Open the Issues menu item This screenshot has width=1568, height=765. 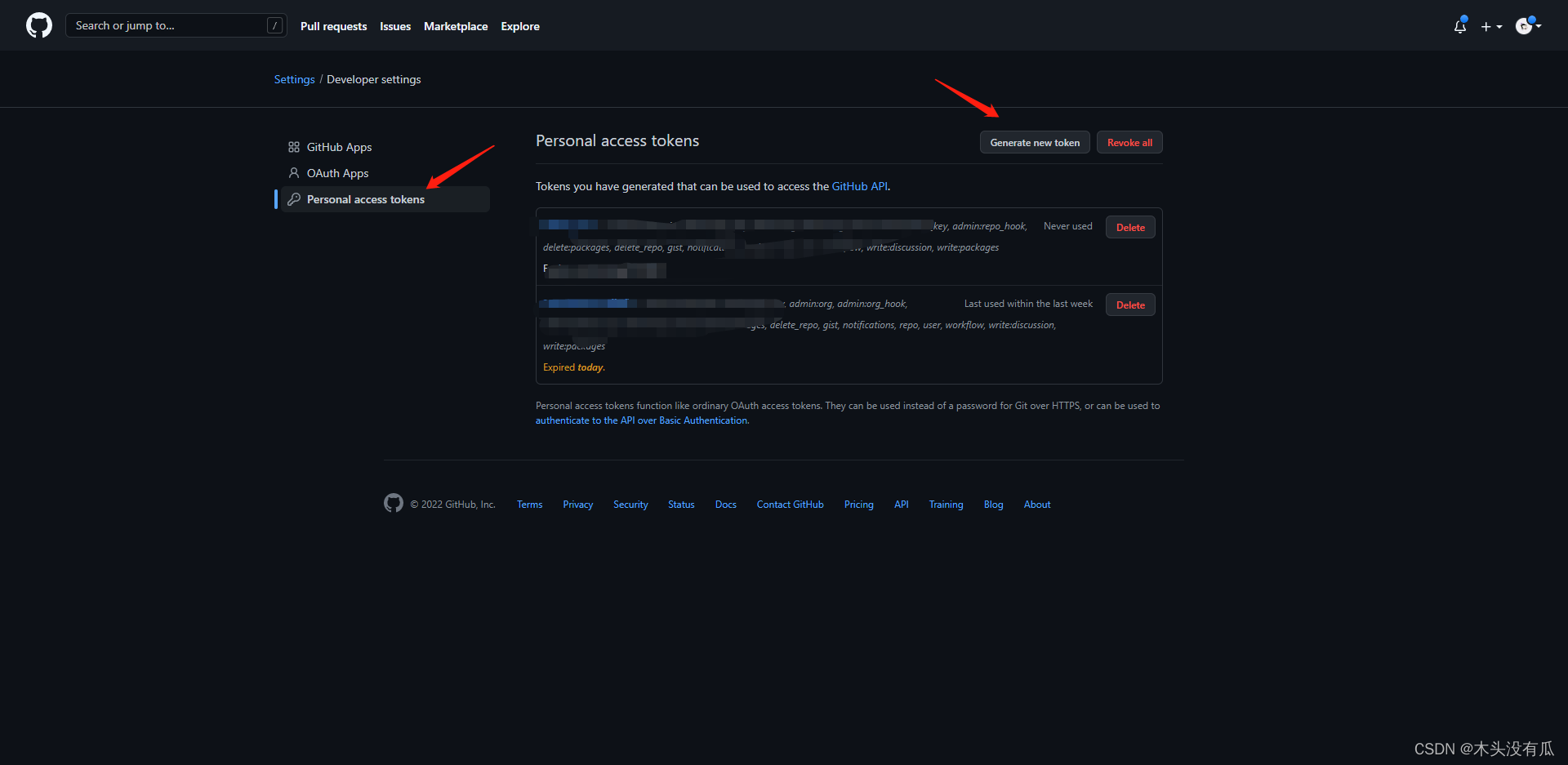[x=395, y=25]
